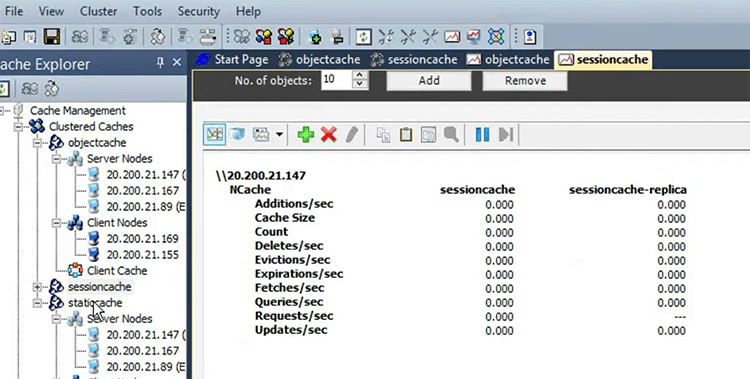
Task: Click the View Log Data cube icon
Action: (x=237, y=135)
